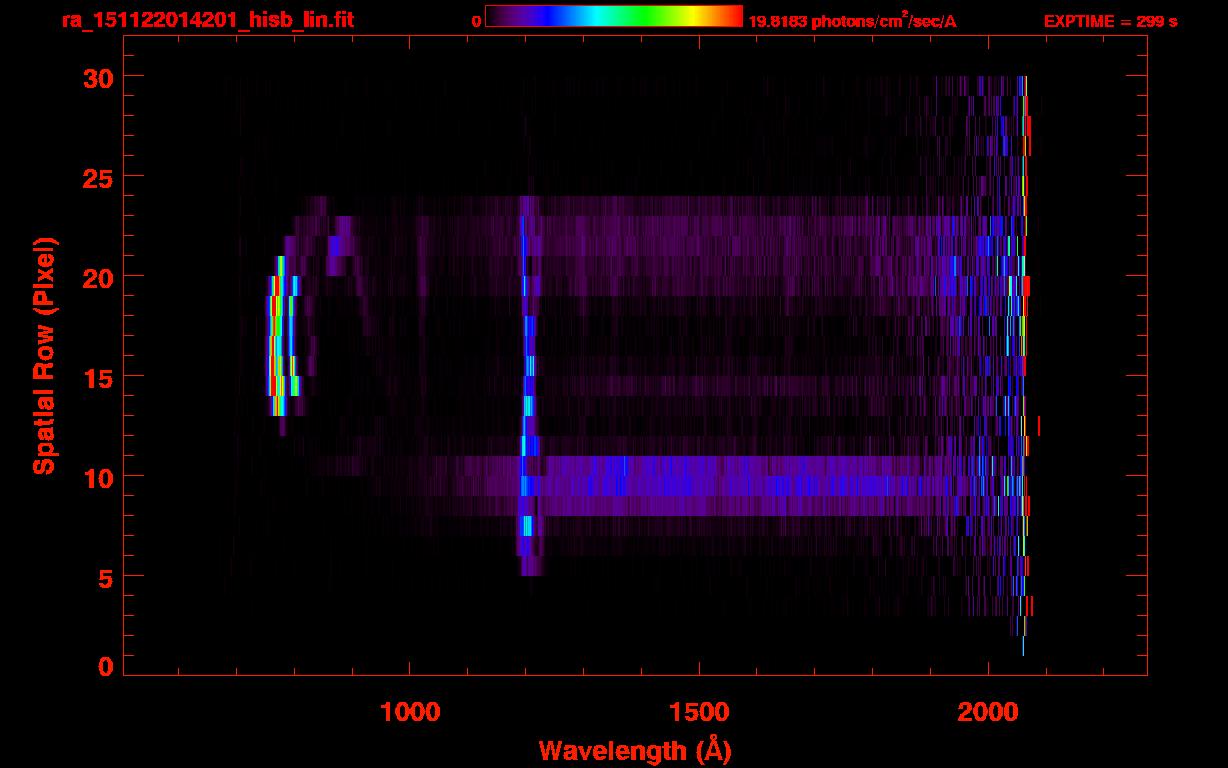Click the 25 spatial row tick label
Viewport: 1228px width, 768px height.
pos(98,177)
